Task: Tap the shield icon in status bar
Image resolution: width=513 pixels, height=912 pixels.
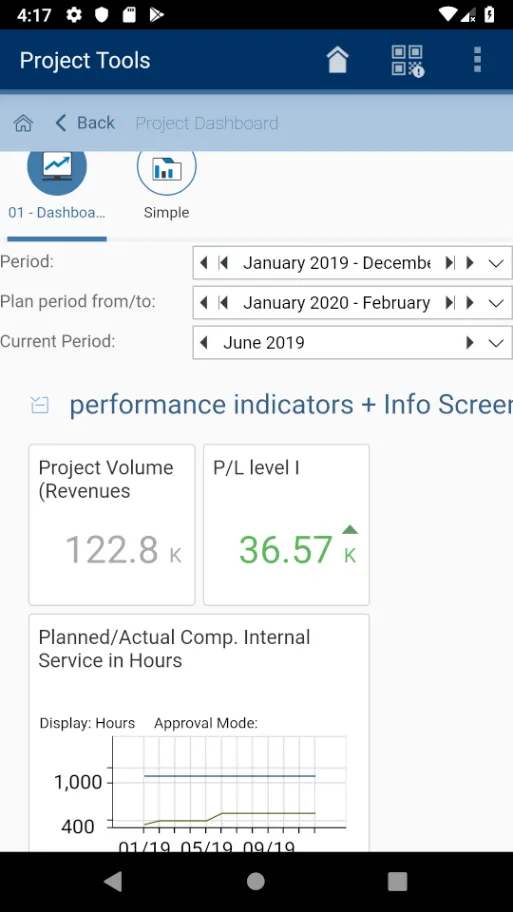Action: point(102,15)
